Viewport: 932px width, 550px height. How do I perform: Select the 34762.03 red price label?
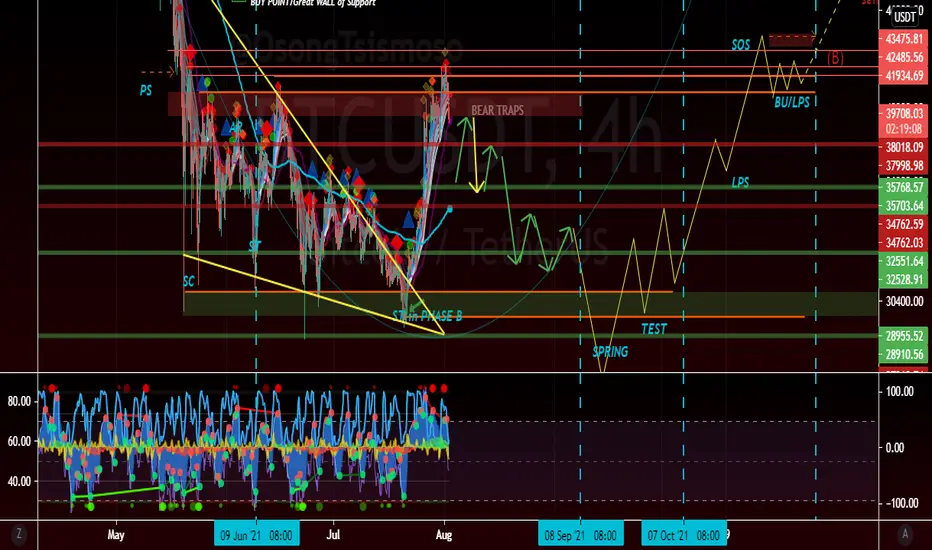coord(905,243)
